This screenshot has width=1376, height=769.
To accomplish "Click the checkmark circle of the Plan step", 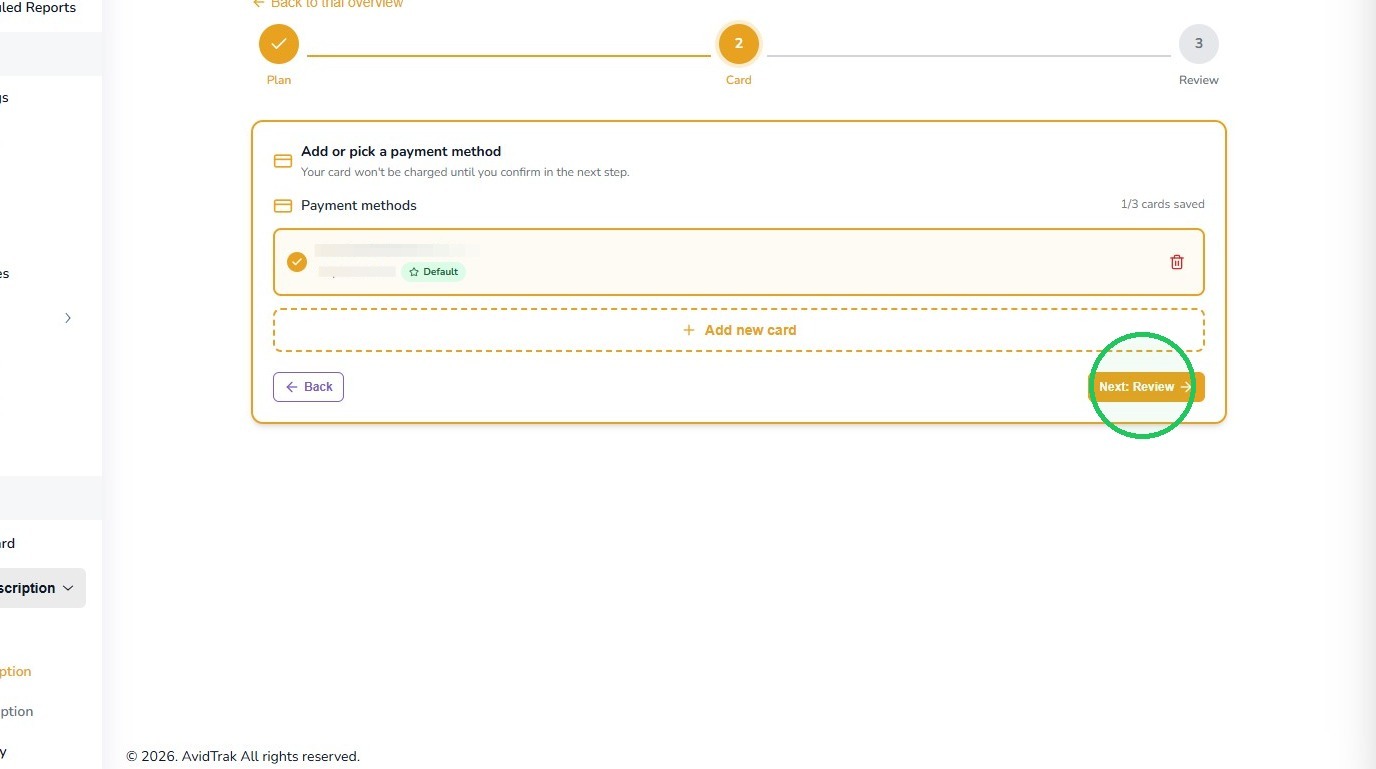I will click(279, 44).
